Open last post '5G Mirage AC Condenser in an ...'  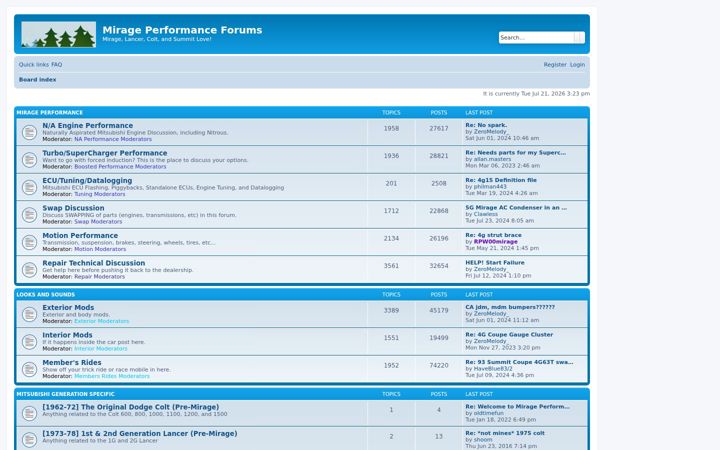516,208
